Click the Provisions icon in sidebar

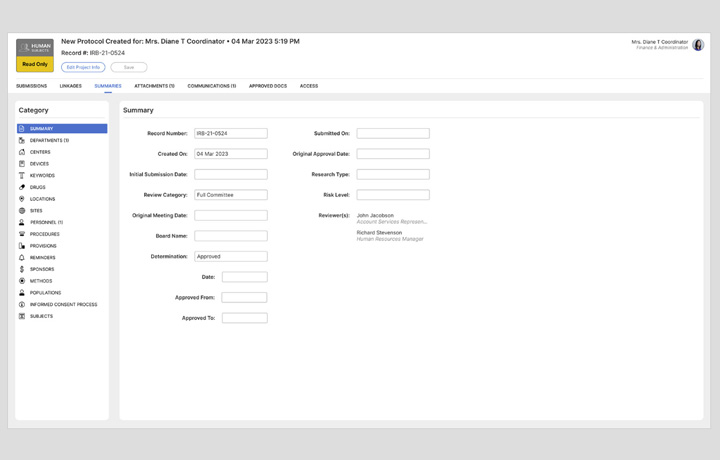tap(22, 246)
